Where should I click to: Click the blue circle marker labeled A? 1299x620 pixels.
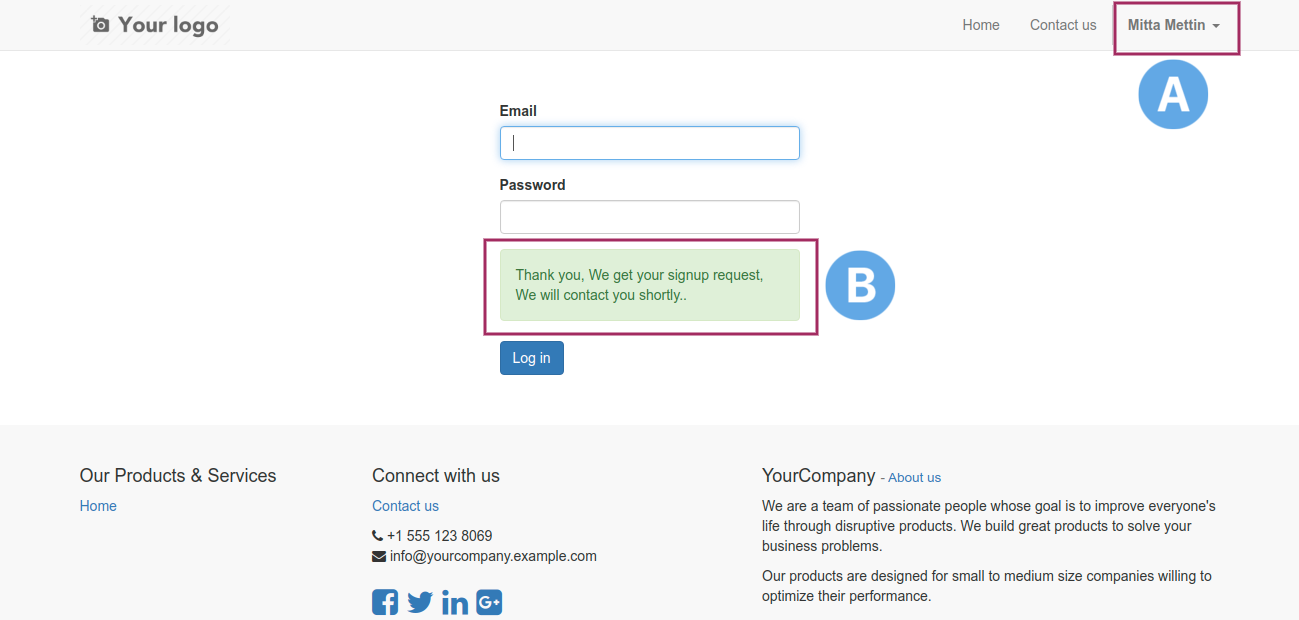click(x=1173, y=94)
